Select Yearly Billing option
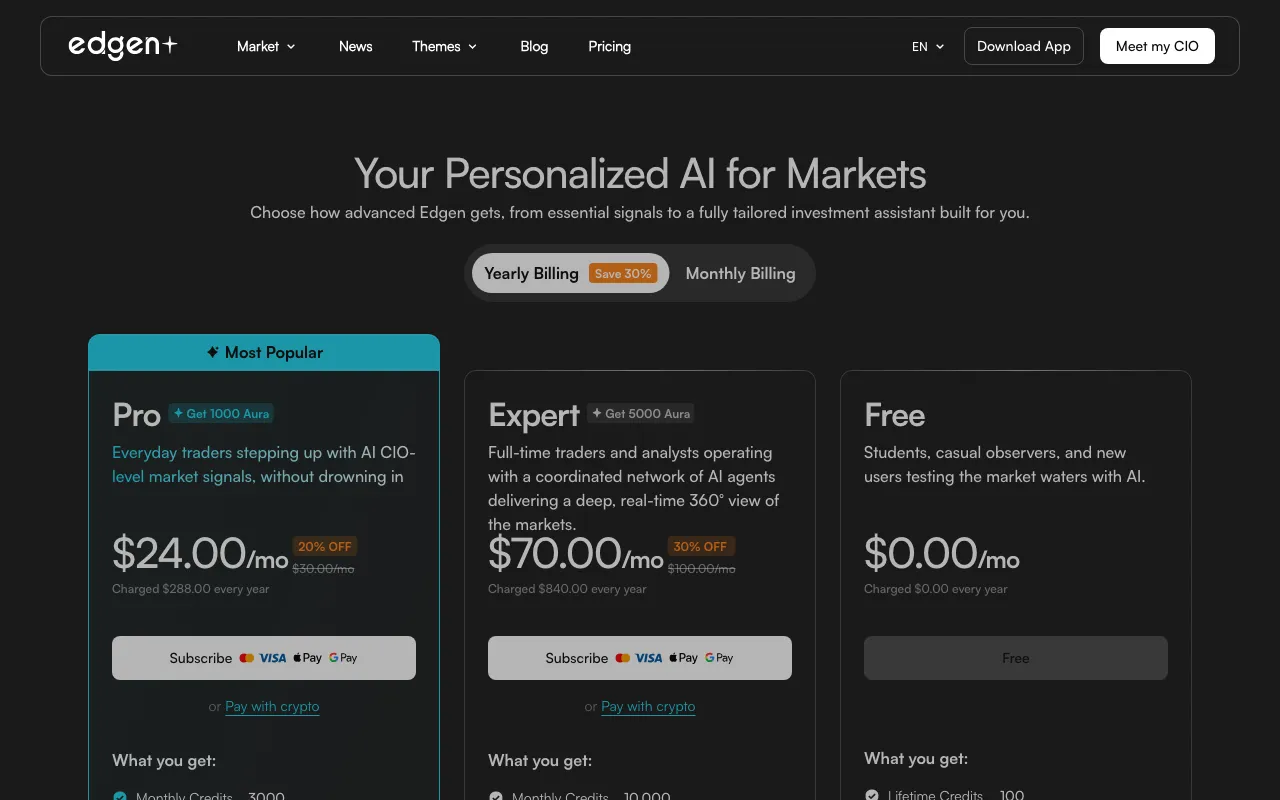This screenshot has width=1280, height=800. tap(570, 273)
